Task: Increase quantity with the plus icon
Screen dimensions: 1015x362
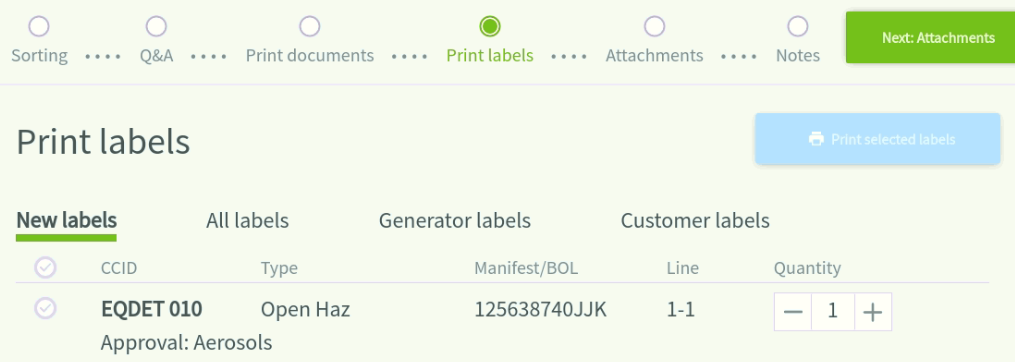Action: [873, 312]
